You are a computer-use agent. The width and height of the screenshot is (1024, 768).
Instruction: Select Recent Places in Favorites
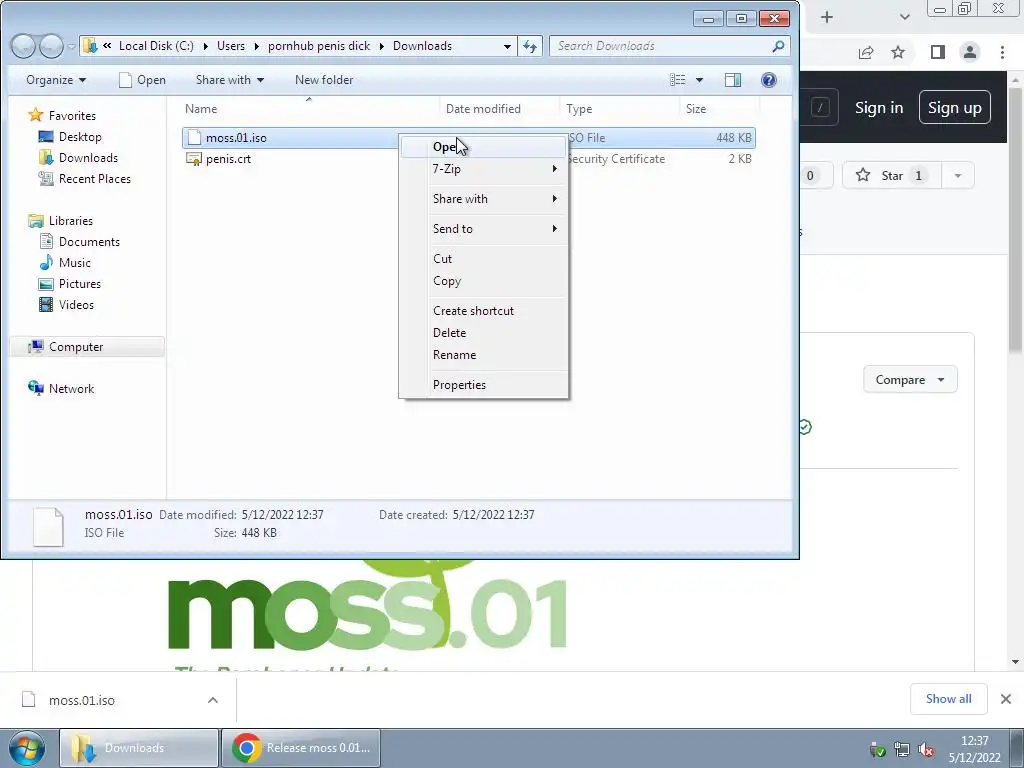point(94,178)
